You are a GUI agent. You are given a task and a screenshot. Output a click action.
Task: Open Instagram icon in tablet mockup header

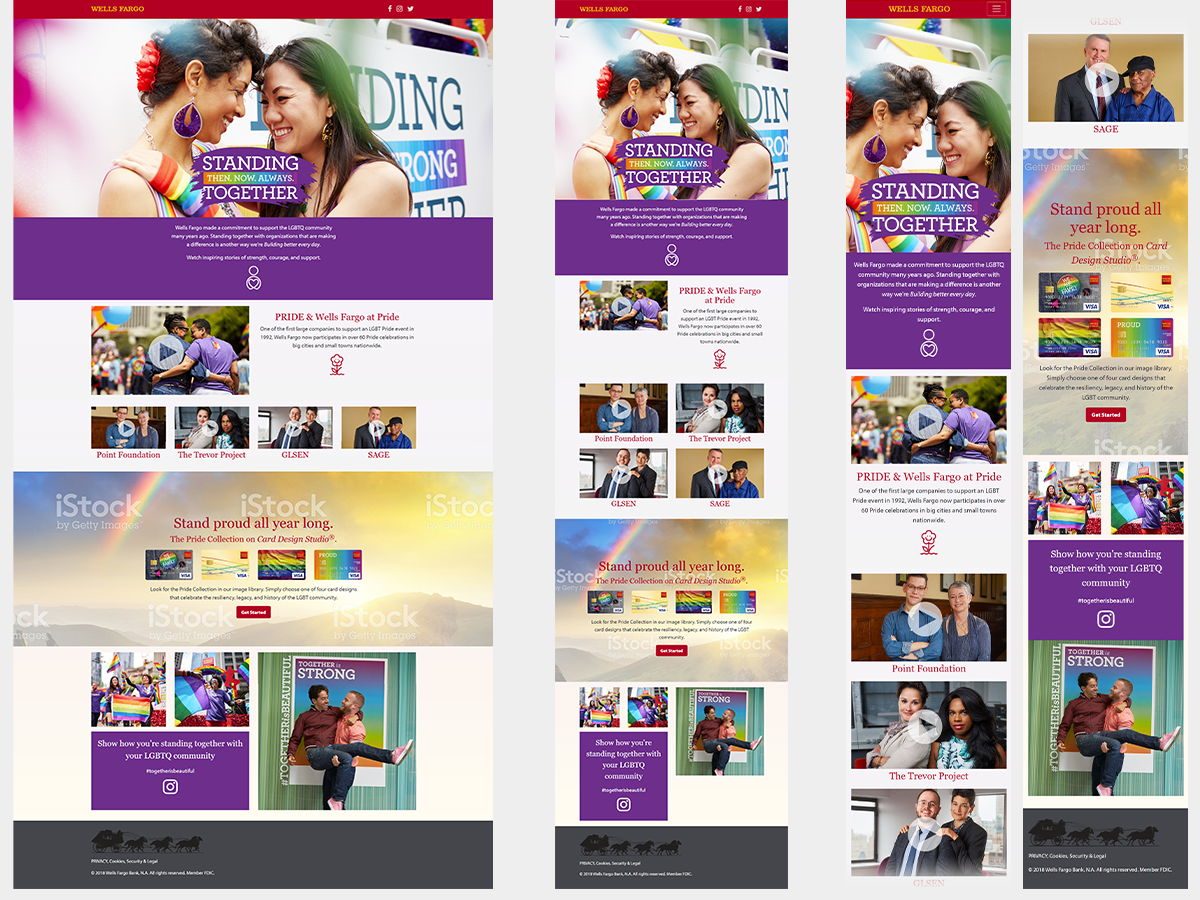click(749, 9)
